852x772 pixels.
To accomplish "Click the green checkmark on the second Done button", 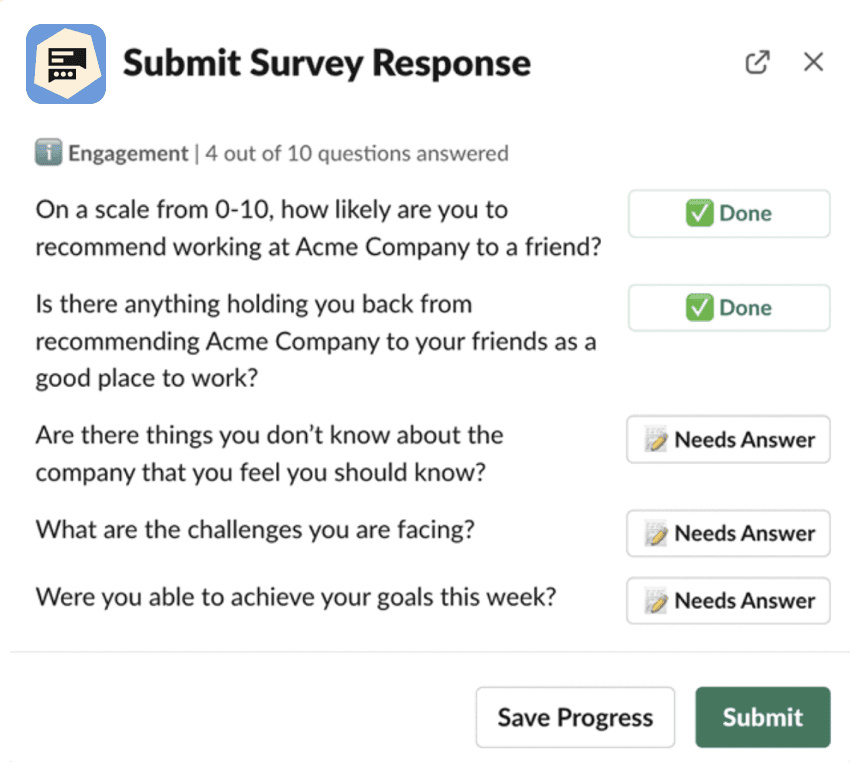I will click(x=699, y=307).
